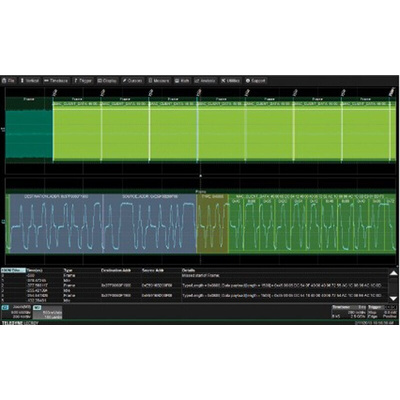400x400 pixels.
Task: Click the Details column header
Action: [188, 270]
